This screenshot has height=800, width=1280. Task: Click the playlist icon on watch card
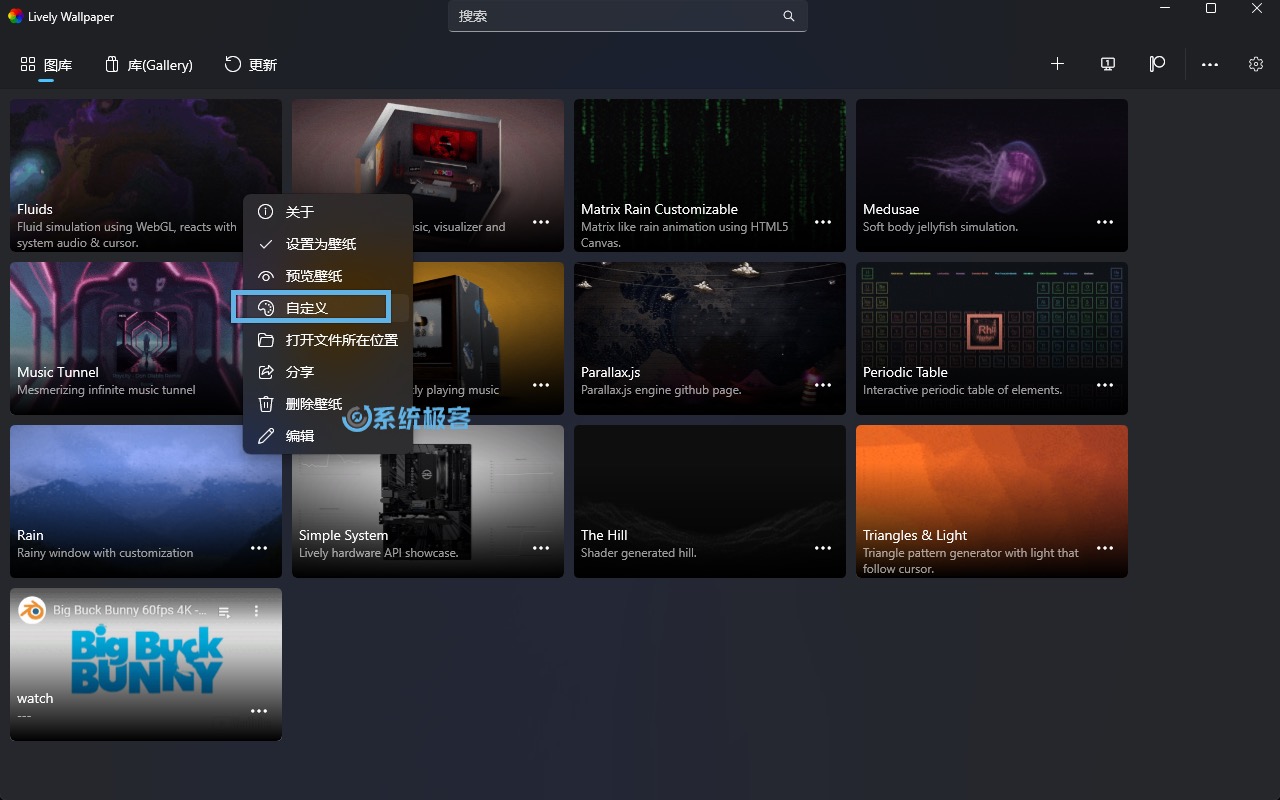(x=225, y=611)
